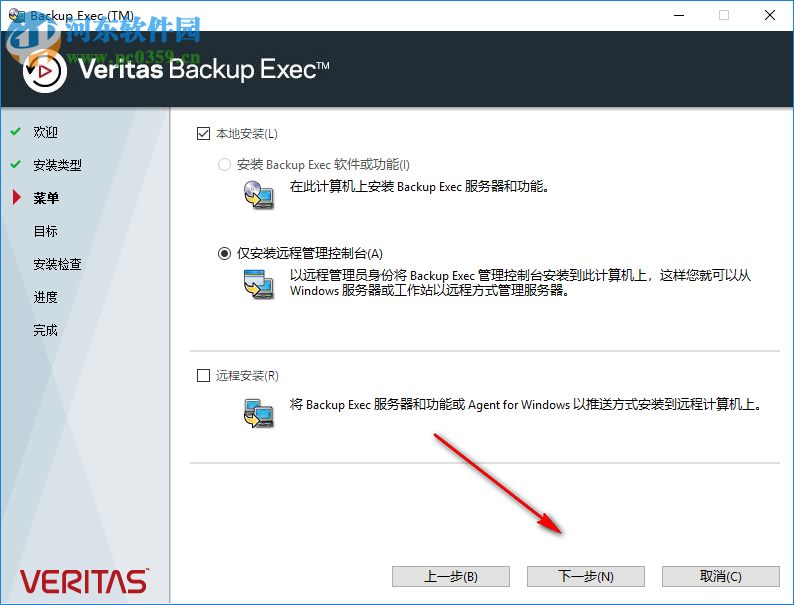Click the green checkmark beside 欢迎

coord(16,131)
